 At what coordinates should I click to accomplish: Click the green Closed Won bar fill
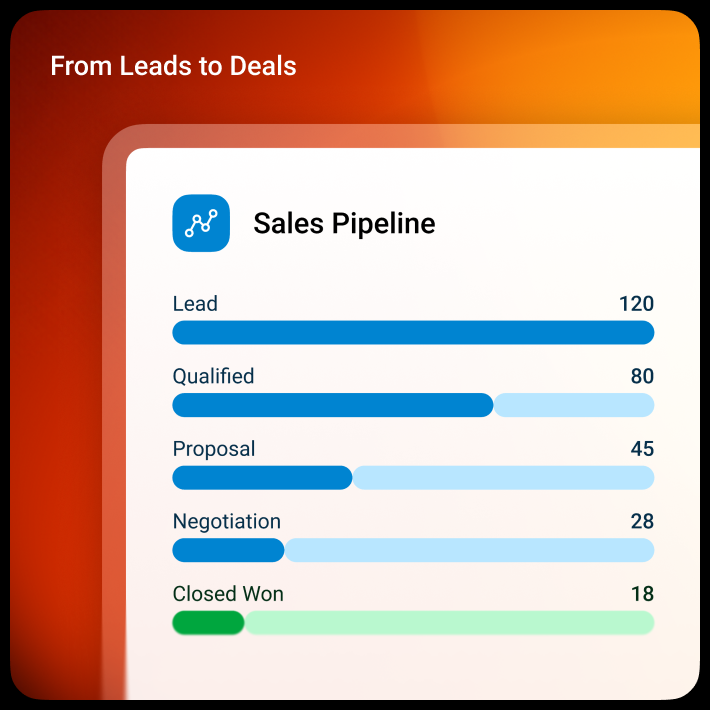coord(208,623)
